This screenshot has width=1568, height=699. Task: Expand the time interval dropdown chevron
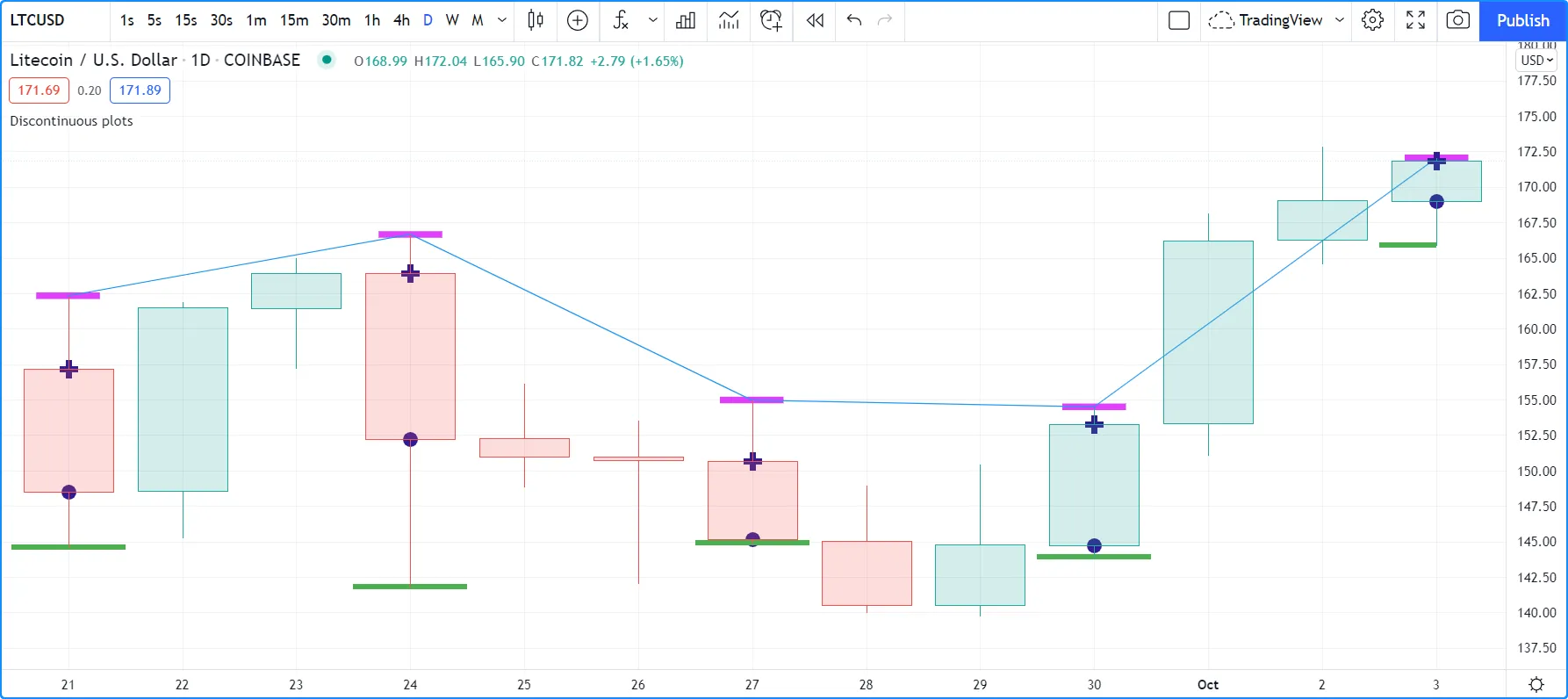coord(502,20)
